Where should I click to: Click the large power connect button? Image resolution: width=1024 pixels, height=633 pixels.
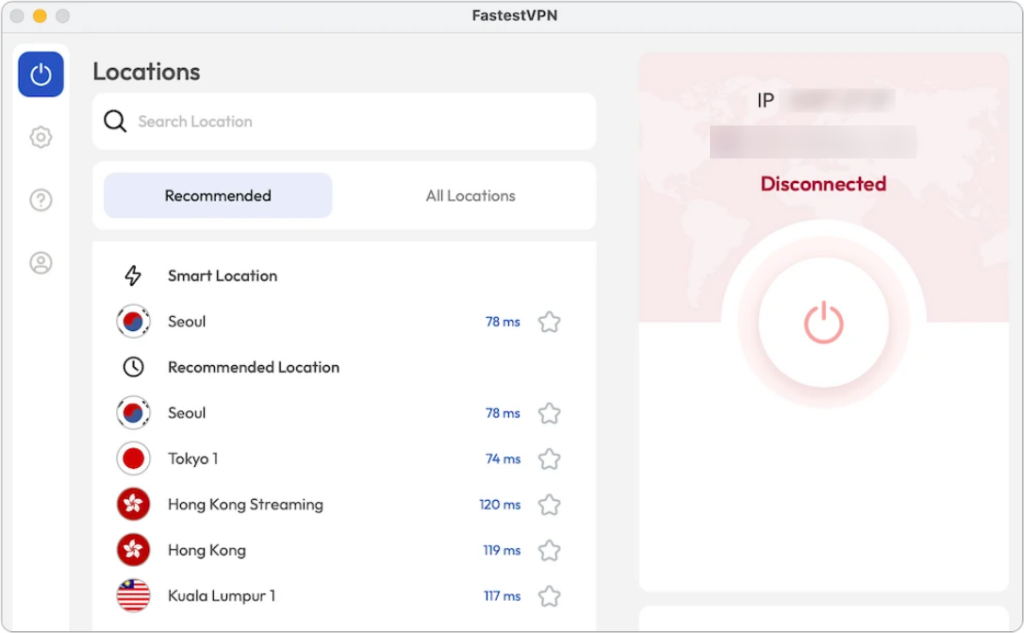tap(823, 323)
